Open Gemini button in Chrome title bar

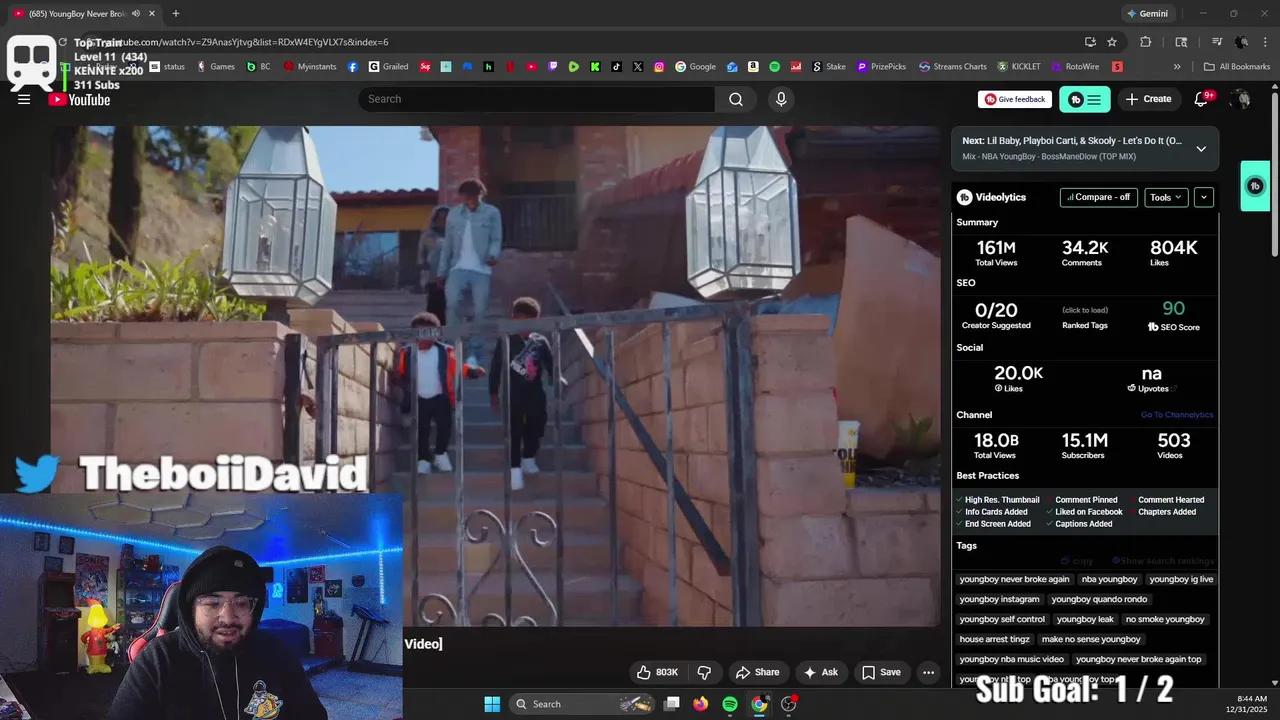pos(1147,14)
